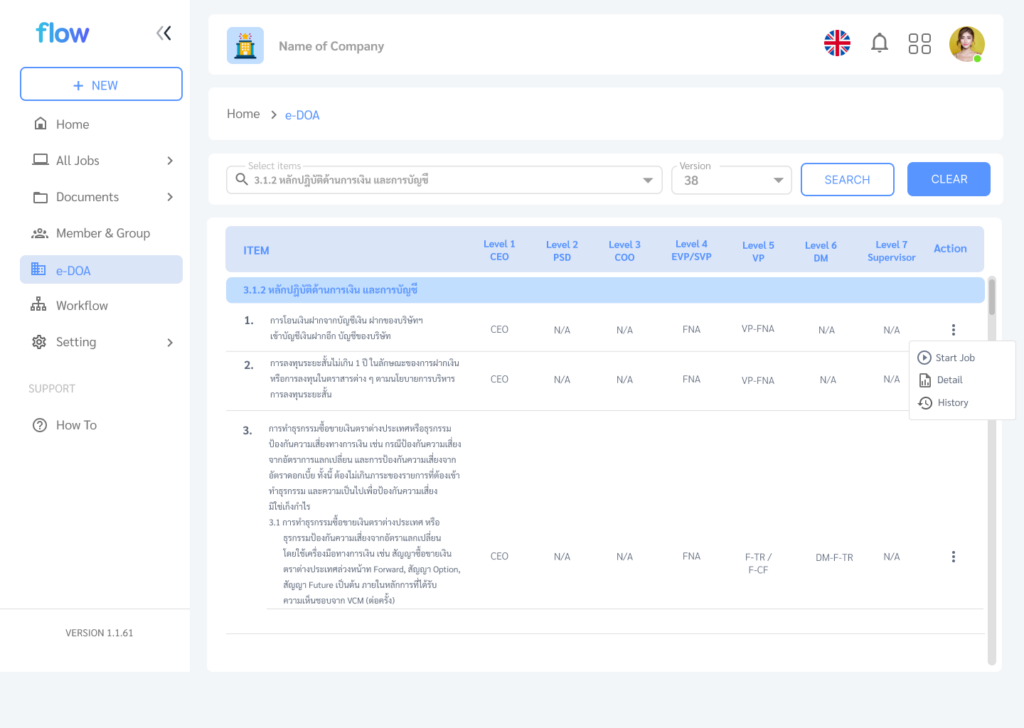Click the How To question icon
Viewport: 1024px width, 728px height.
[40, 425]
